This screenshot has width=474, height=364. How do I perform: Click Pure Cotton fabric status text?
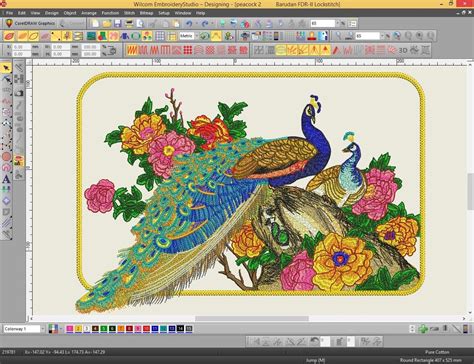point(437,352)
